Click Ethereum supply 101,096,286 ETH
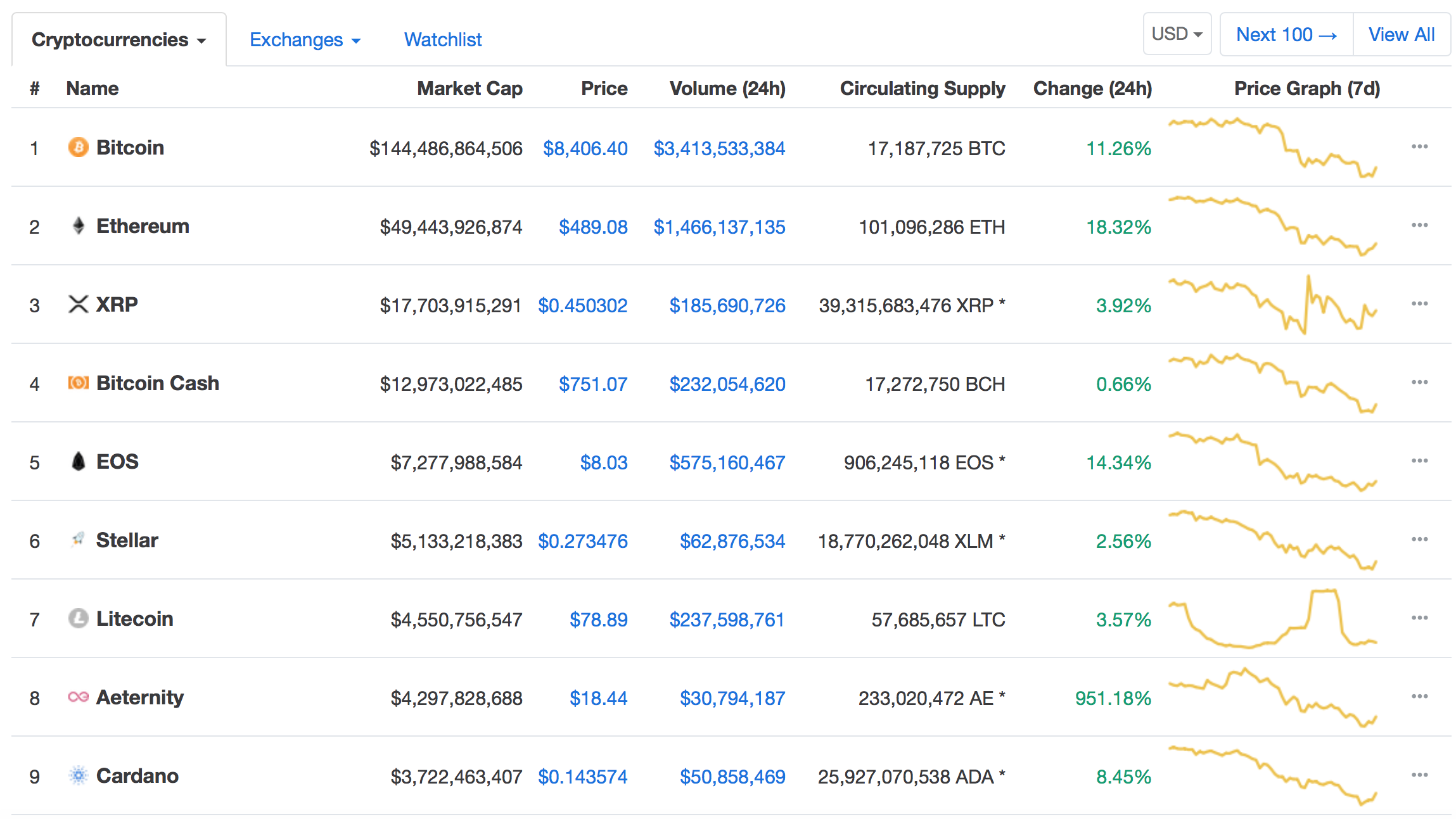 pyautogui.click(x=931, y=227)
